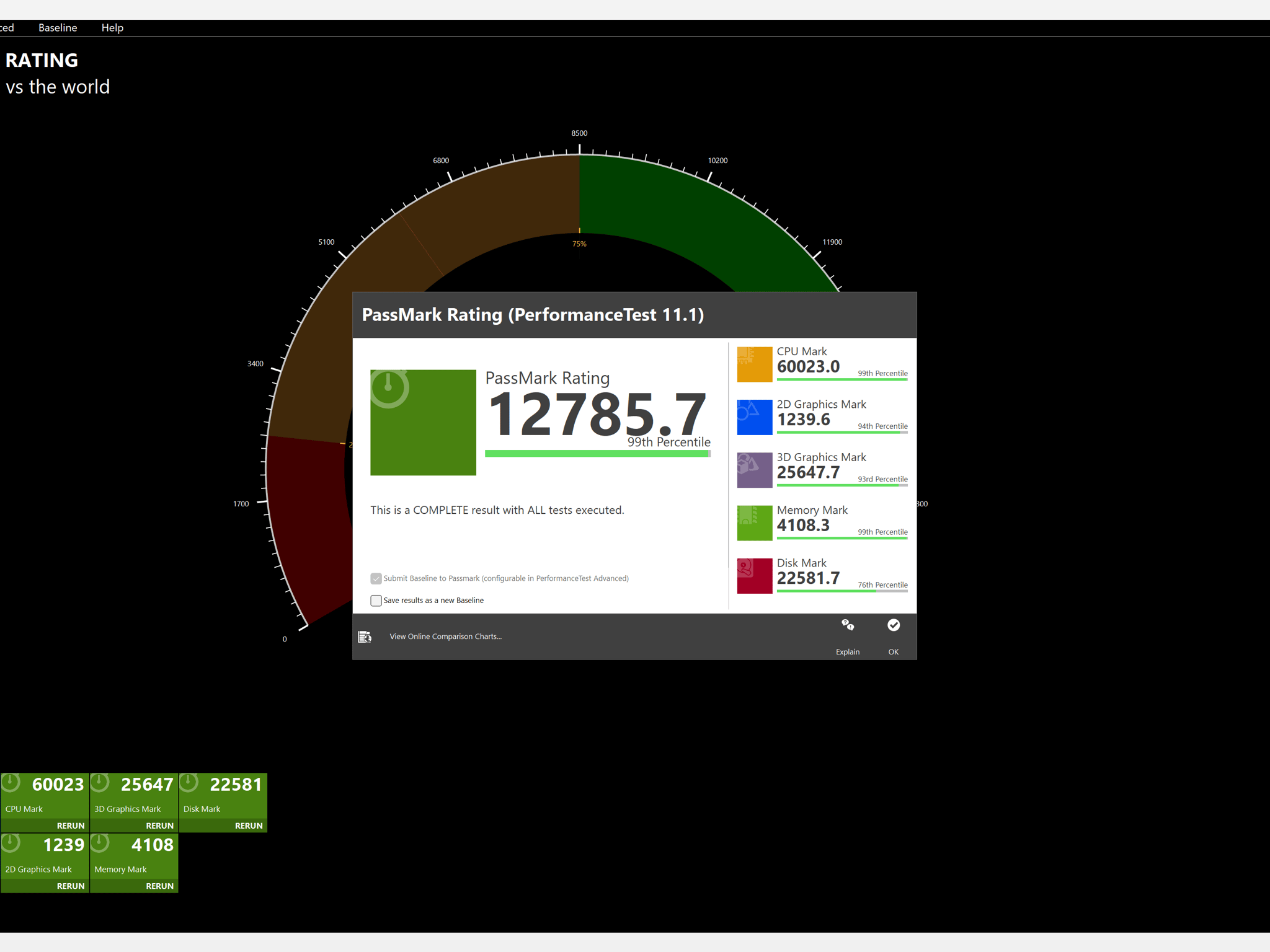Viewport: 1270px width, 952px height.
Task: Open the Baseline menu
Action: pos(58,28)
